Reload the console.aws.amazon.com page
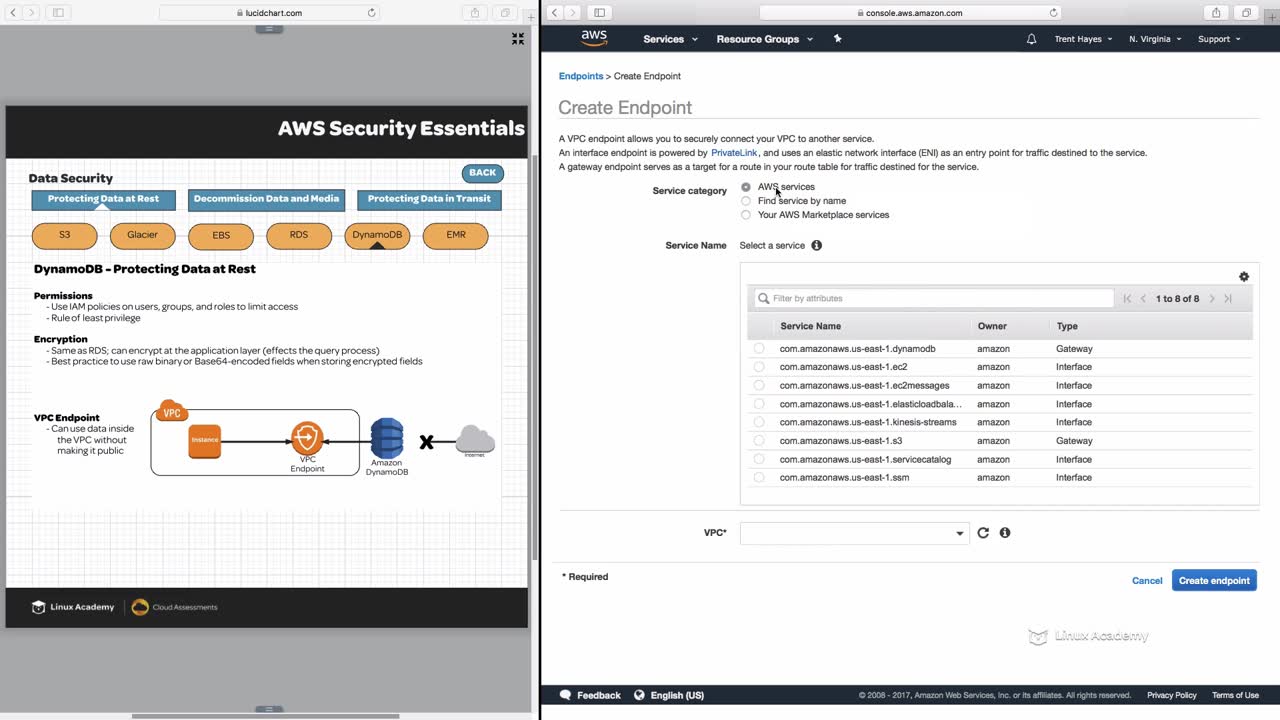1280x720 pixels. click(x=1054, y=13)
